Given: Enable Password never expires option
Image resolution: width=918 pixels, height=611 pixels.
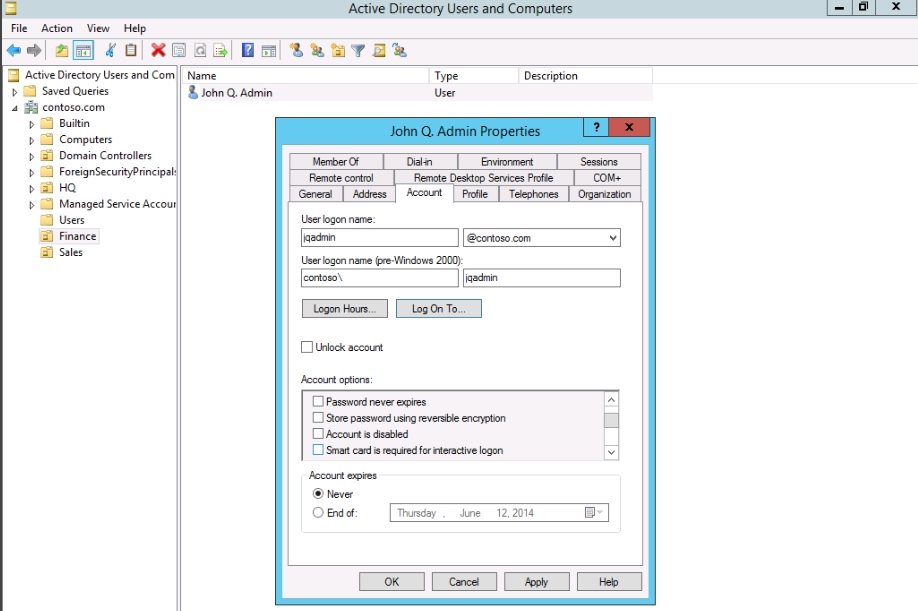Looking at the screenshot, I should click(x=318, y=402).
